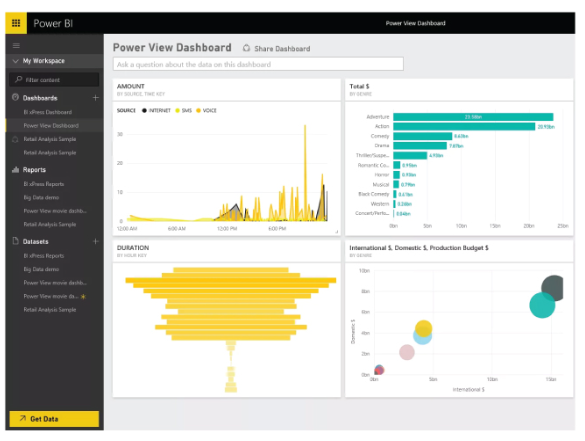Click the yellow star on Power View movie dataset
The width and height of the screenshot is (585, 441).
(x=83, y=297)
